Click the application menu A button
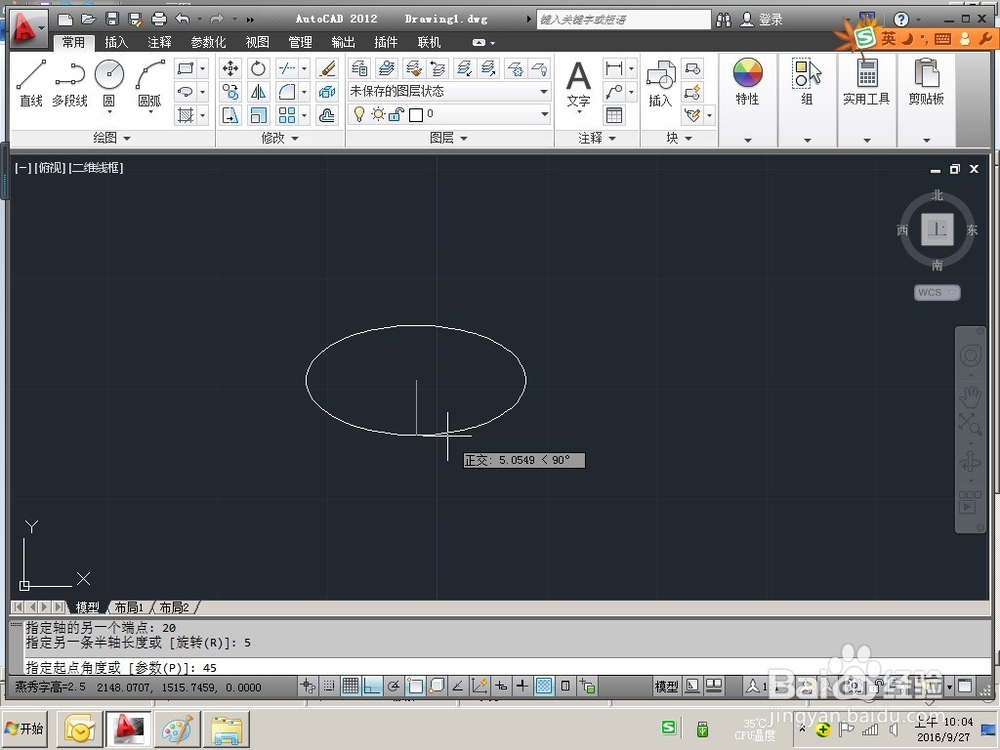The height and width of the screenshot is (750, 1000). [27, 28]
